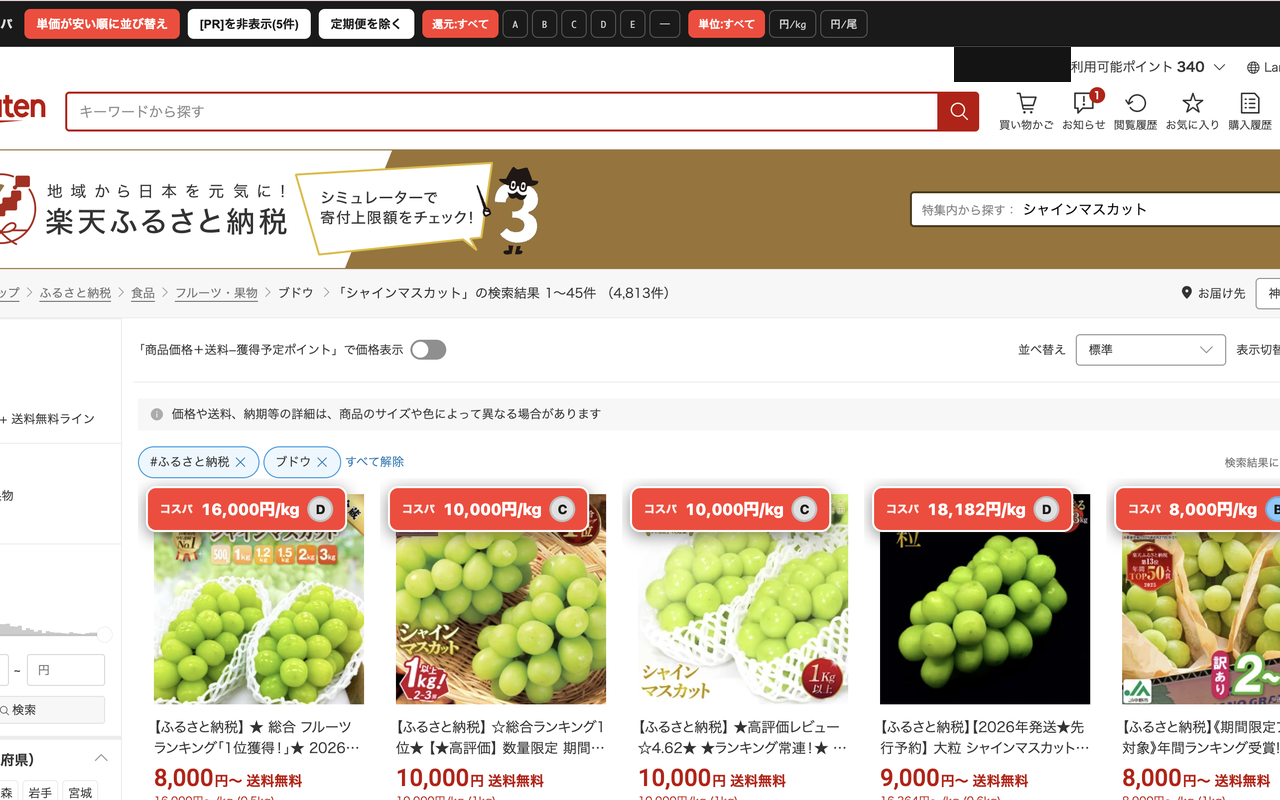
Task: Open product image for フルーツランキング「1位獲得！」 item
Action: click(x=259, y=599)
